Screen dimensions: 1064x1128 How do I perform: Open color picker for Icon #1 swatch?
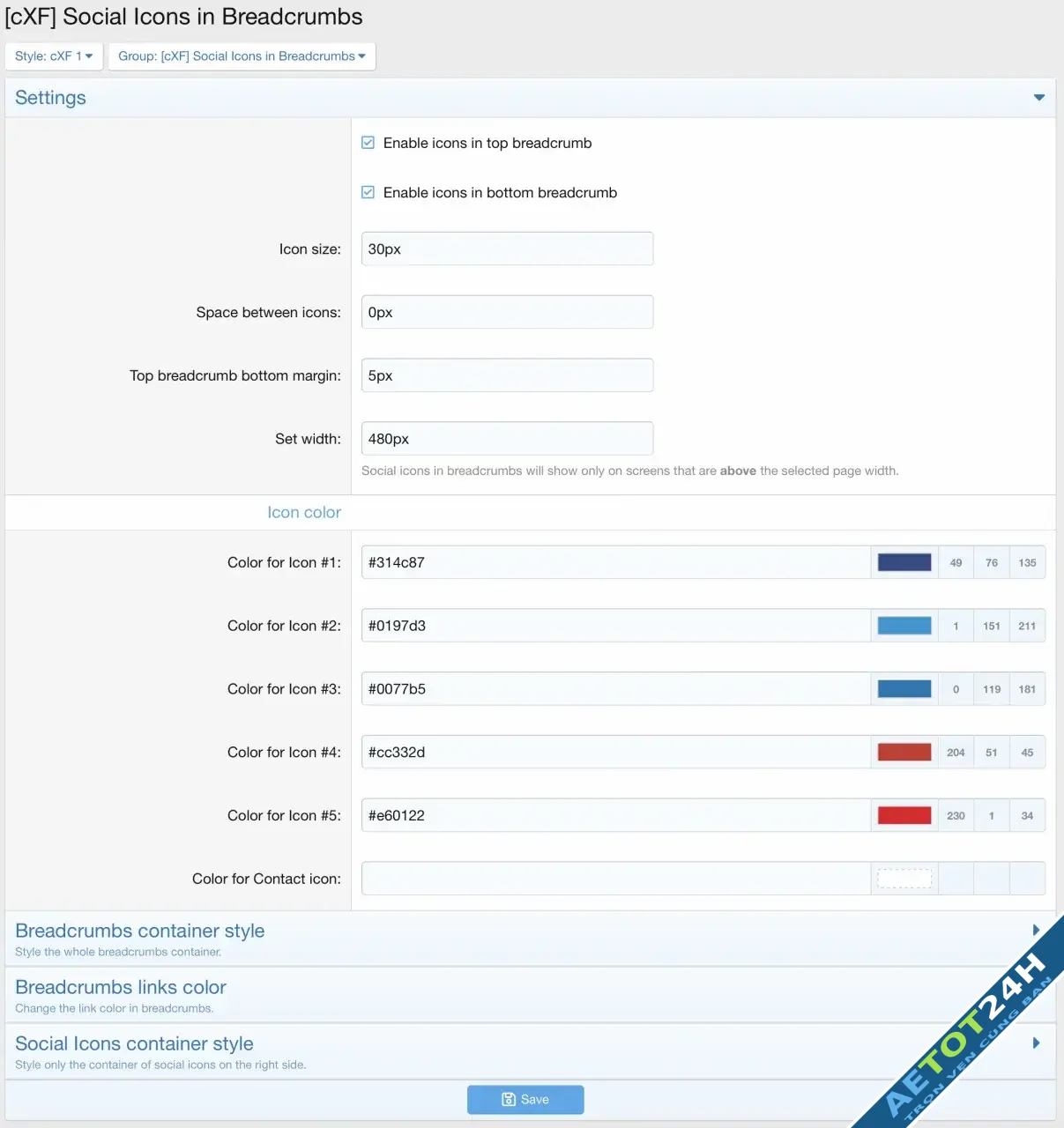(x=904, y=562)
